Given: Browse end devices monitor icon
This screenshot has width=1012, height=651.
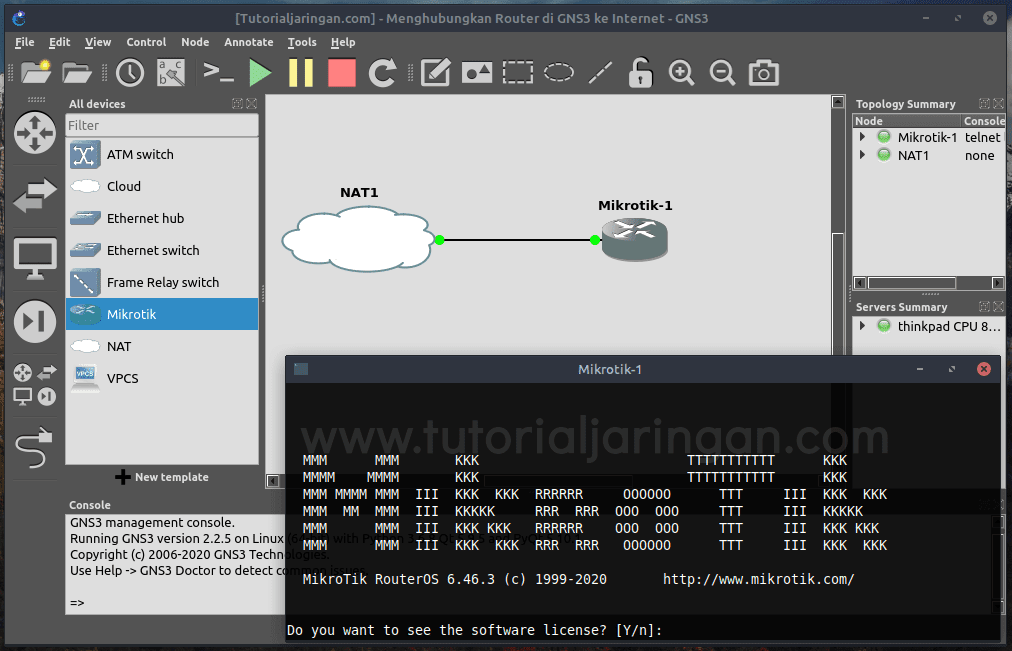Looking at the screenshot, I should [x=35, y=258].
